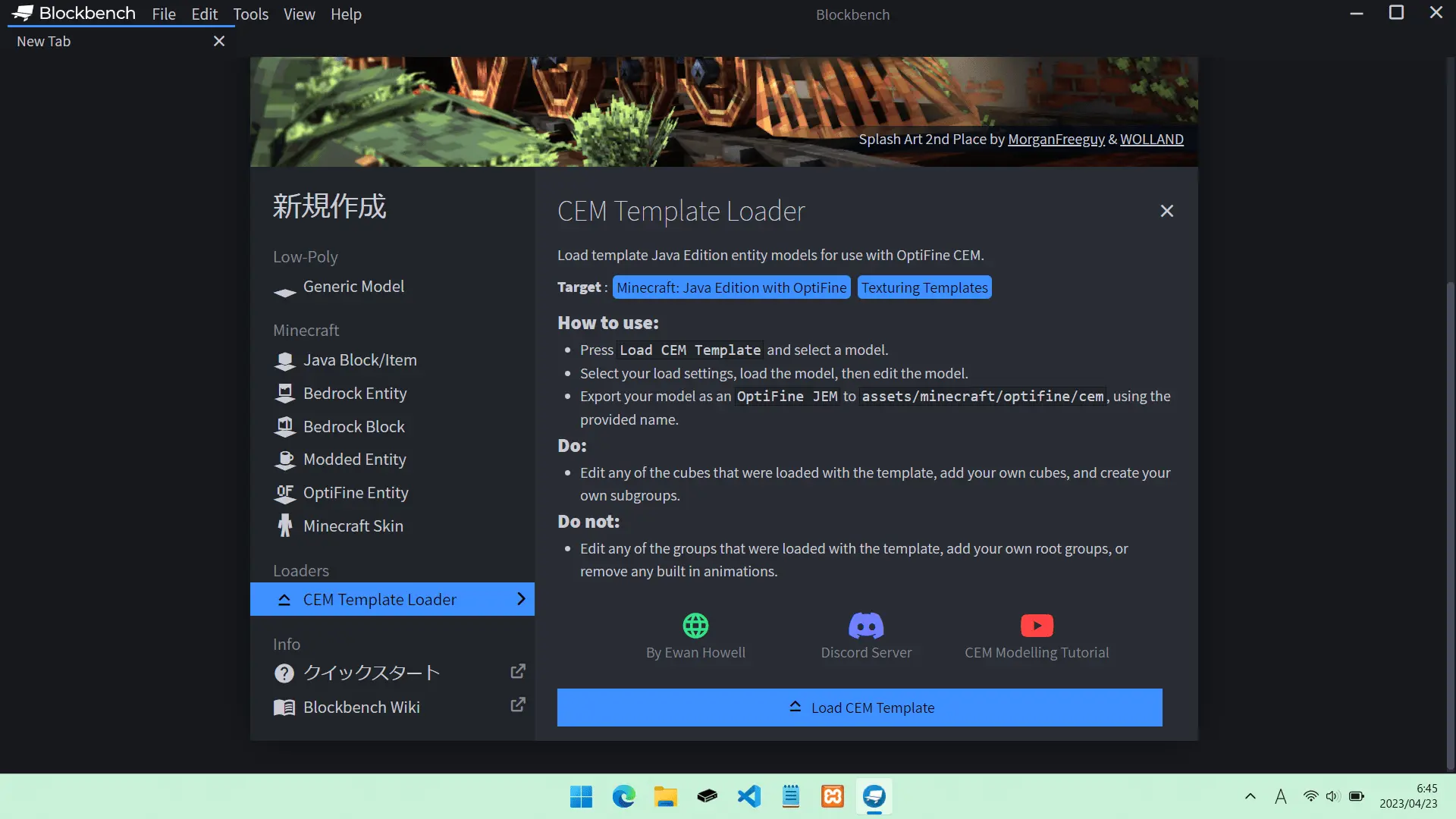
Task: Select the Java Block/Item format icon
Action: point(284,361)
